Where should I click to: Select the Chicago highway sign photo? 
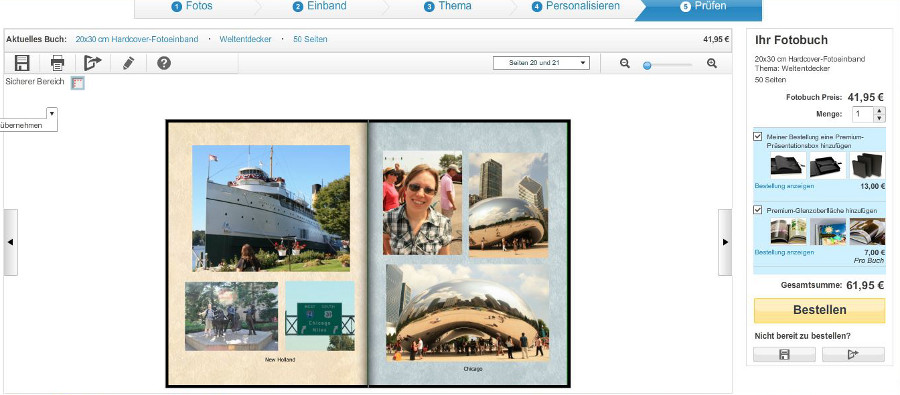(x=320, y=316)
